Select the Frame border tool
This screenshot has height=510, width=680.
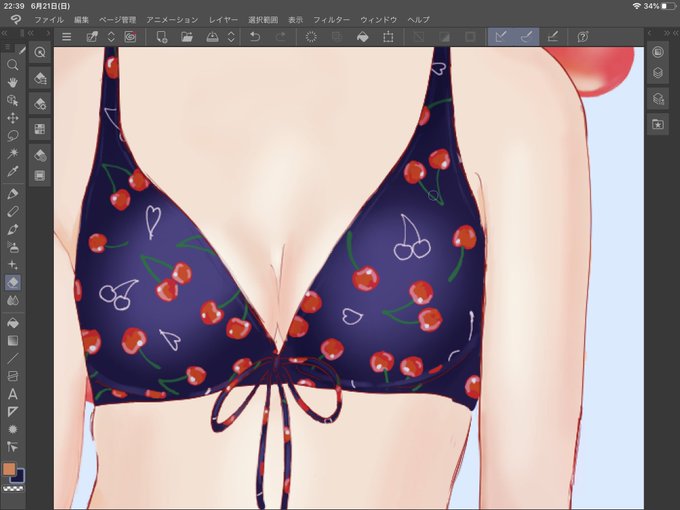tap(13, 376)
